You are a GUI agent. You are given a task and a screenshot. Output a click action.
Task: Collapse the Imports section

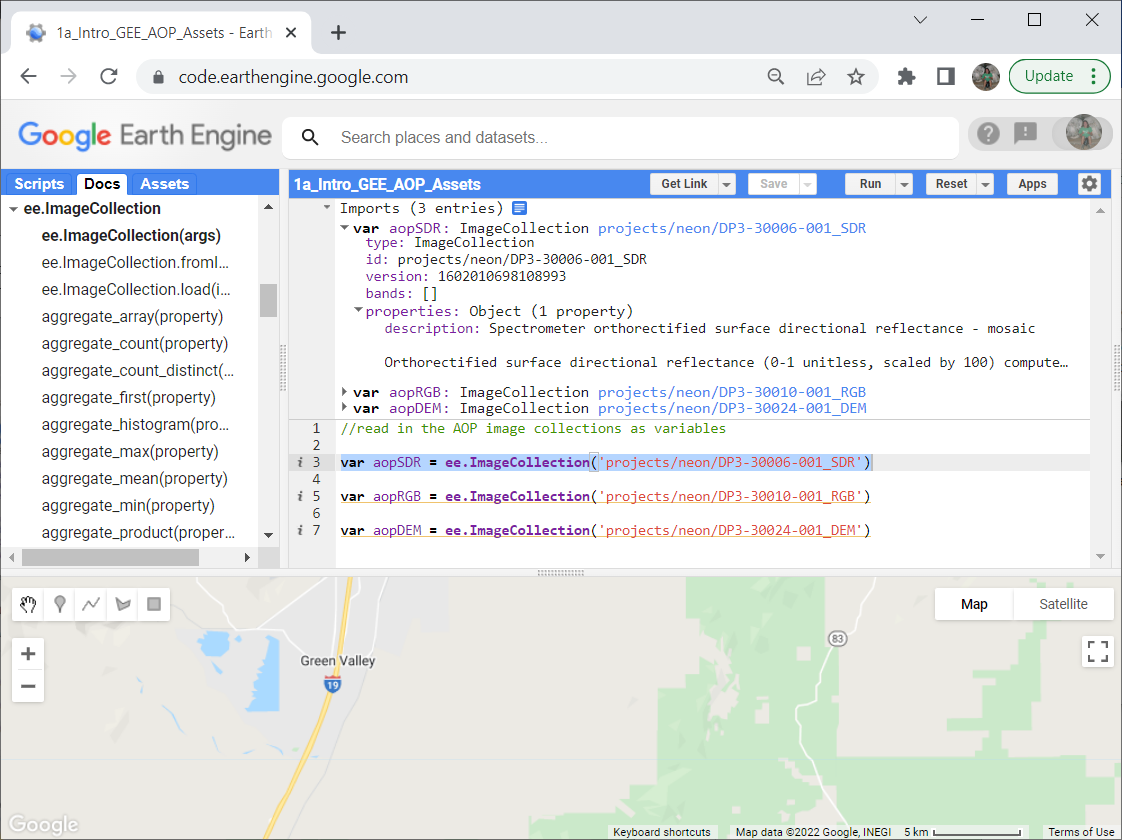click(327, 207)
